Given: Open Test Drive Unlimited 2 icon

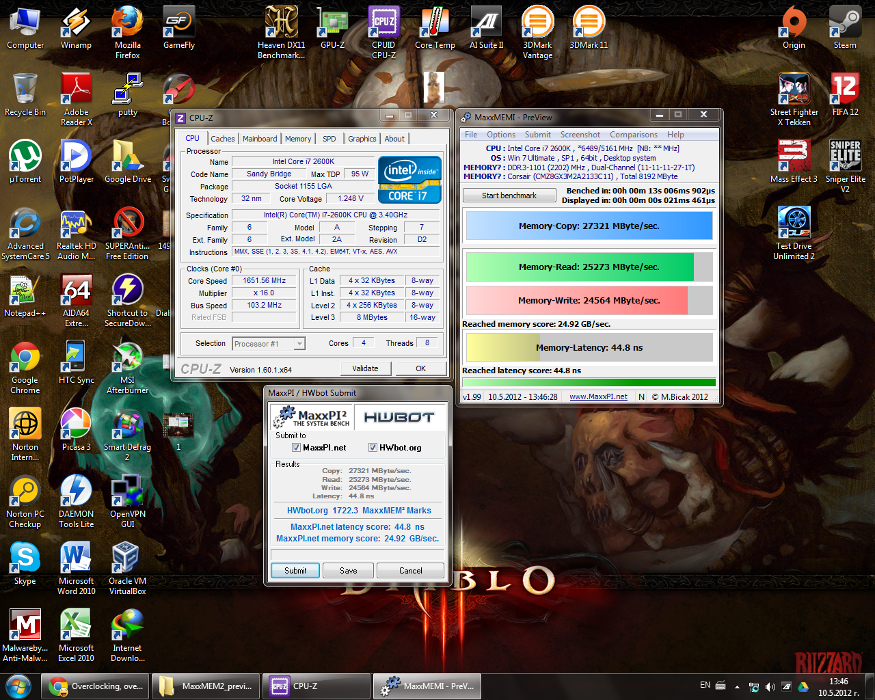Looking at the screenshot, I should point(794,233).
